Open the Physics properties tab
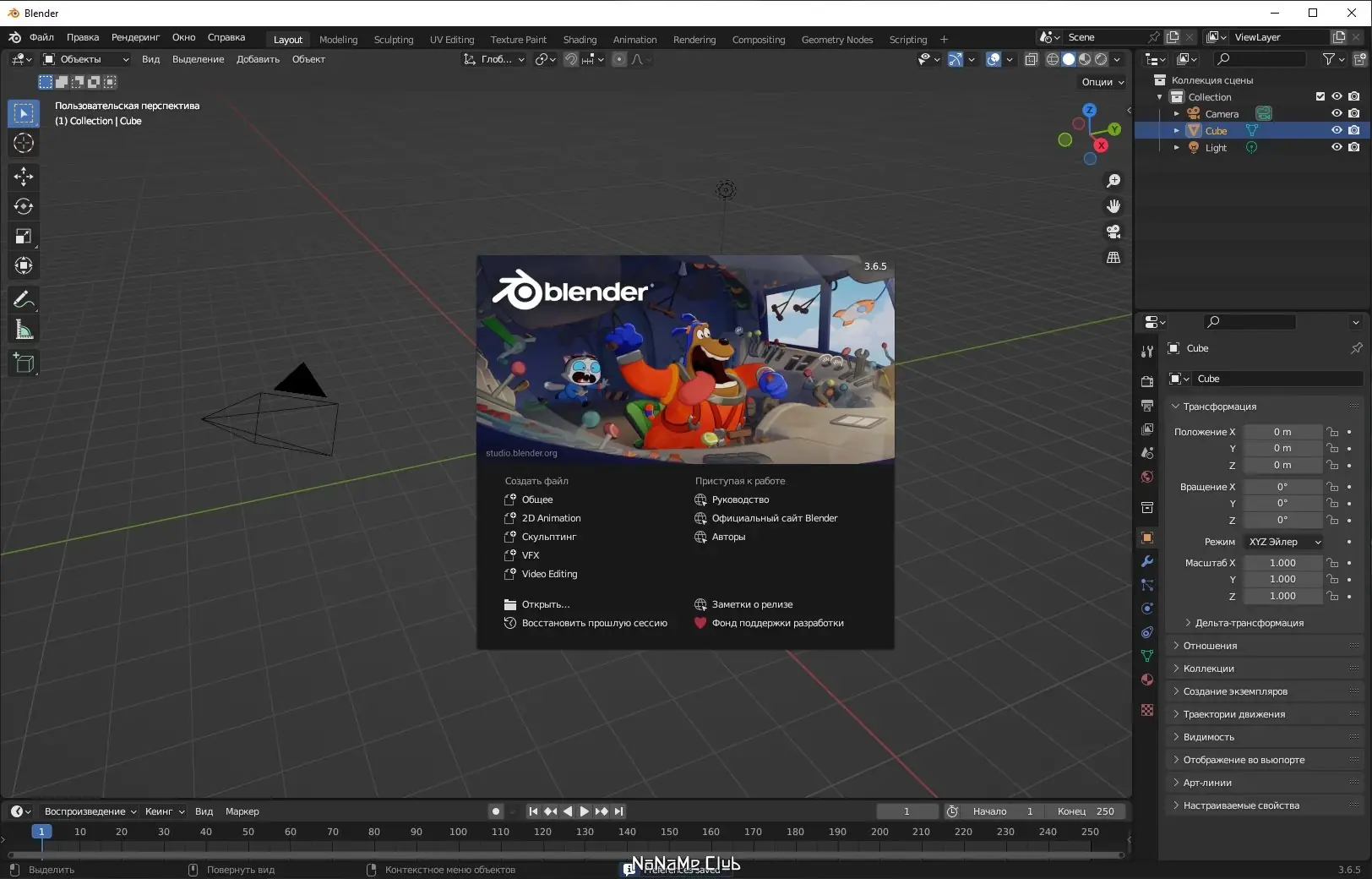This screenshot has width=1372, height=879. coord(1147,609)
